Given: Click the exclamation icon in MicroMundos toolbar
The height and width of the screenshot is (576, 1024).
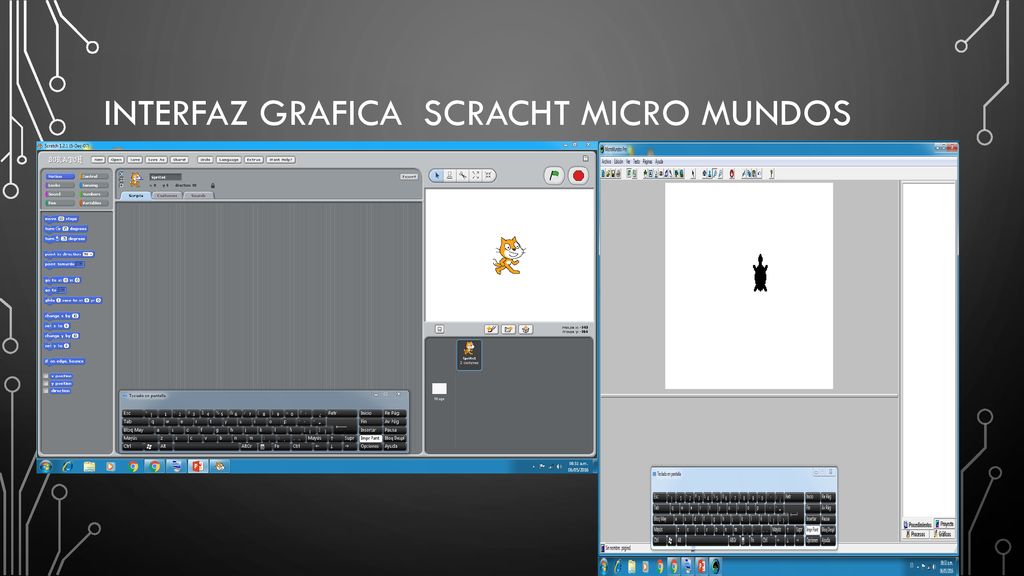Looking at the screenshot, I should pos(771,174).
